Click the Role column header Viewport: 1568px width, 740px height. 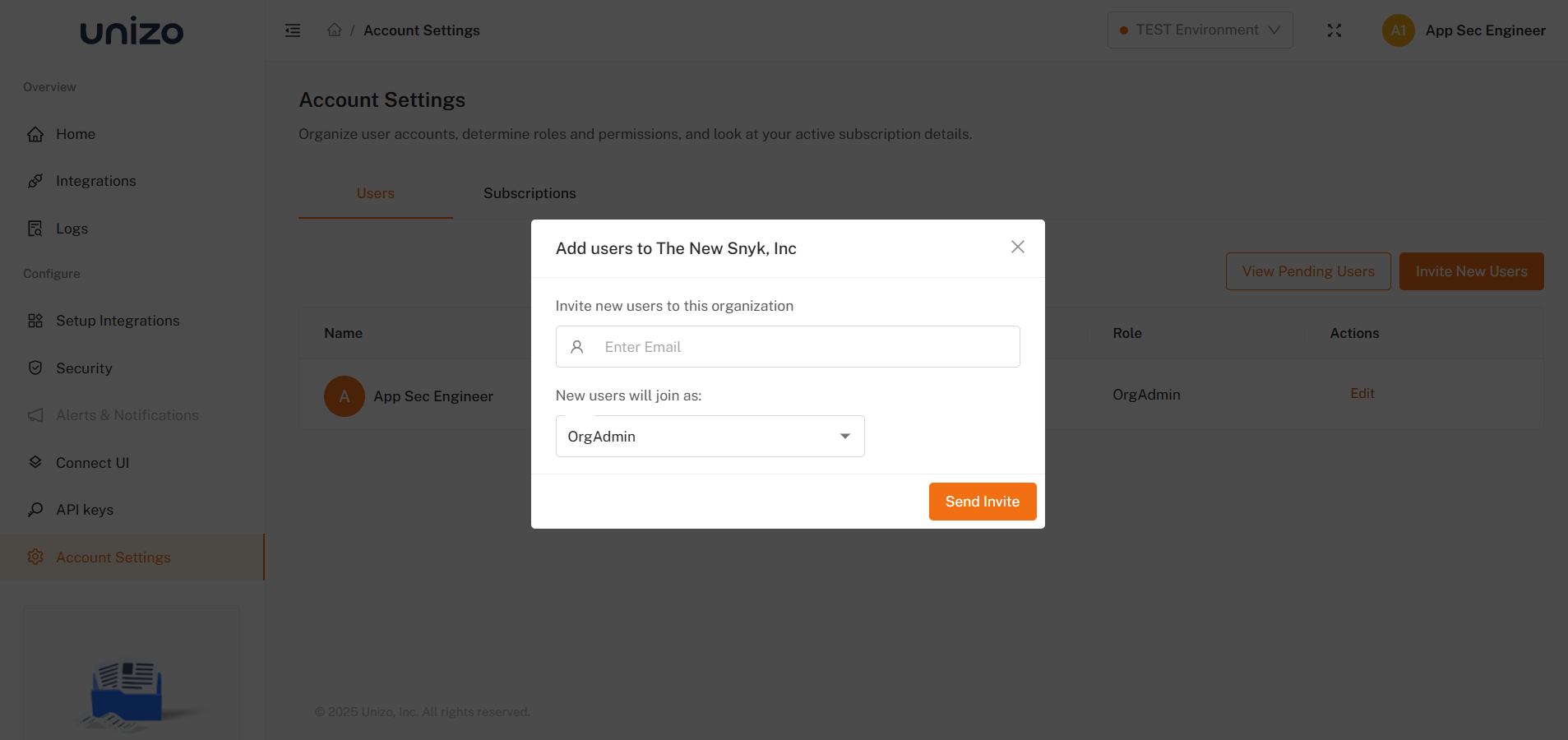(x=1126, y=333)
